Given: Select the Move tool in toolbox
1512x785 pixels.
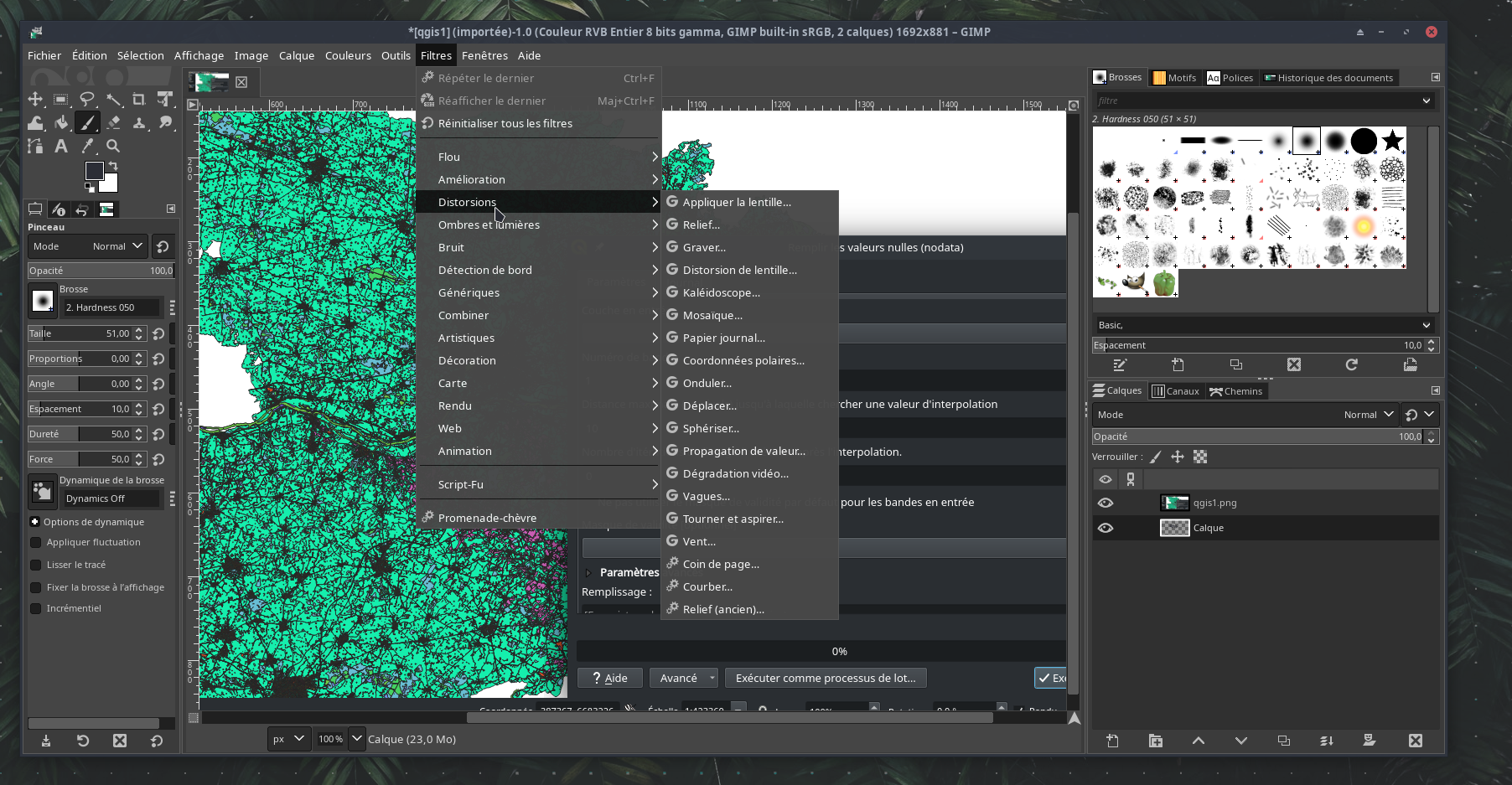Looking at the screenshot, I should coord(35,100).
